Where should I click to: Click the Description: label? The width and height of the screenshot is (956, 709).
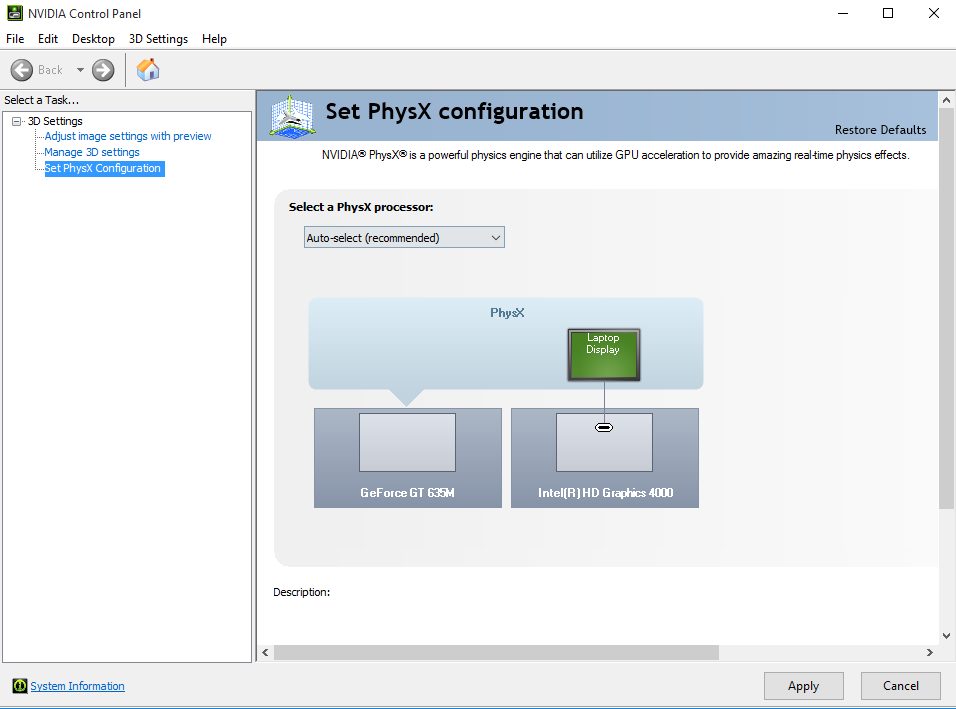tap(301, 592)
